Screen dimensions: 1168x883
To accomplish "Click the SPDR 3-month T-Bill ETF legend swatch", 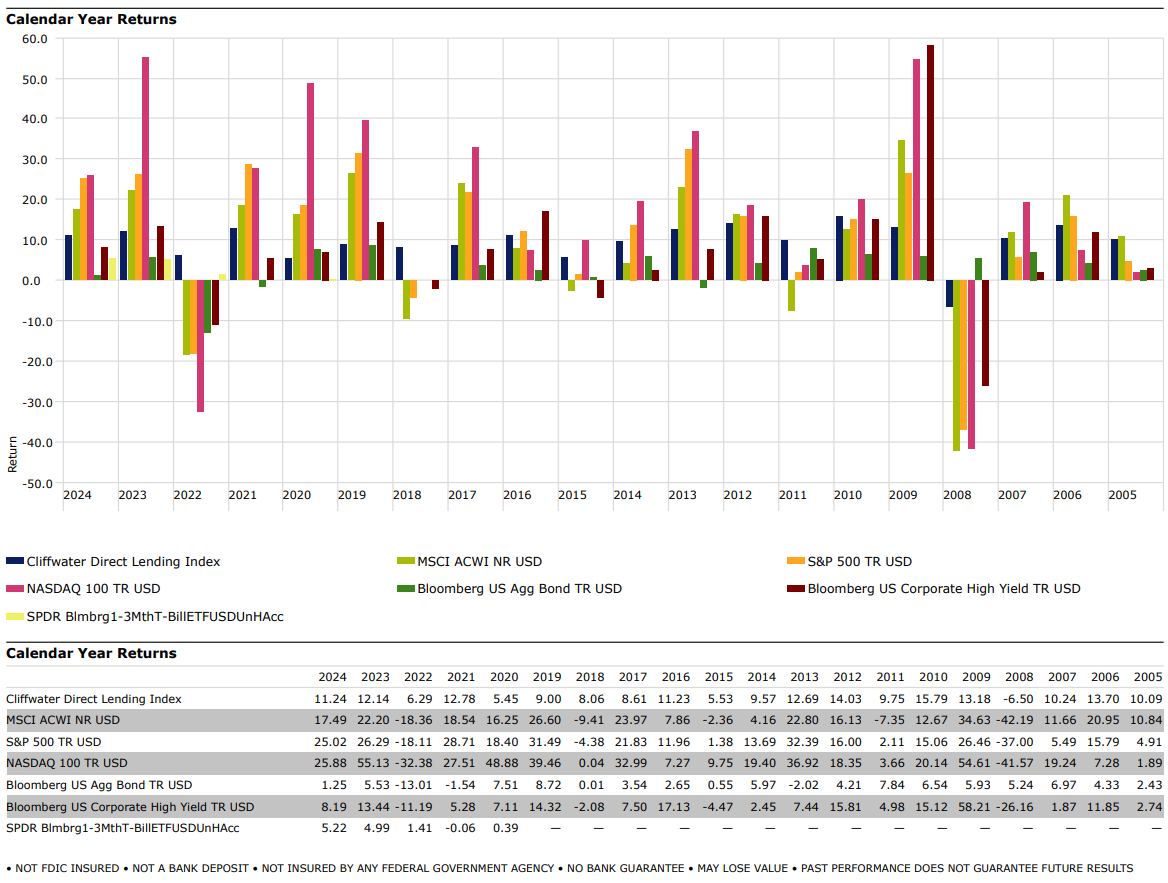I will [x=14, y=617].
